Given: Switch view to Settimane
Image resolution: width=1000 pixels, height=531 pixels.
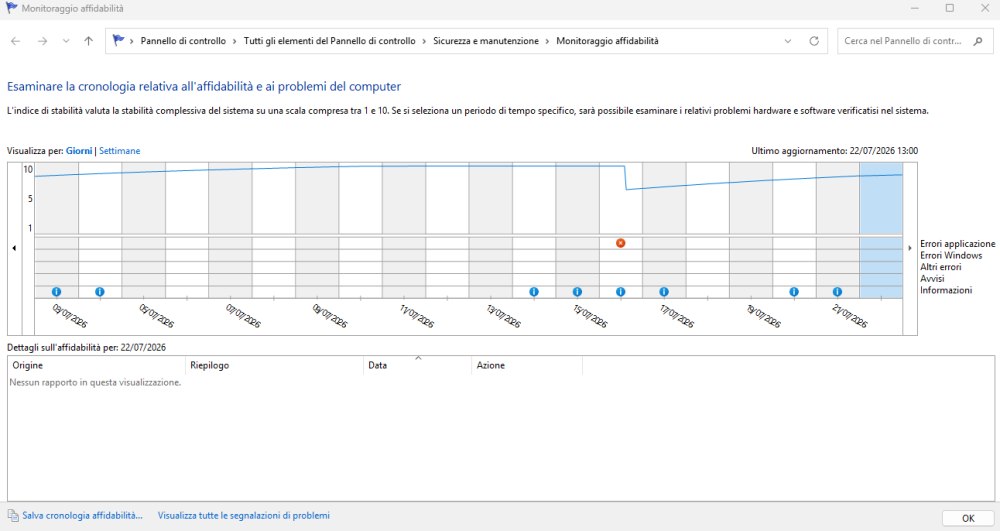Looking at the screenshot, I should (x=119, y=151).
